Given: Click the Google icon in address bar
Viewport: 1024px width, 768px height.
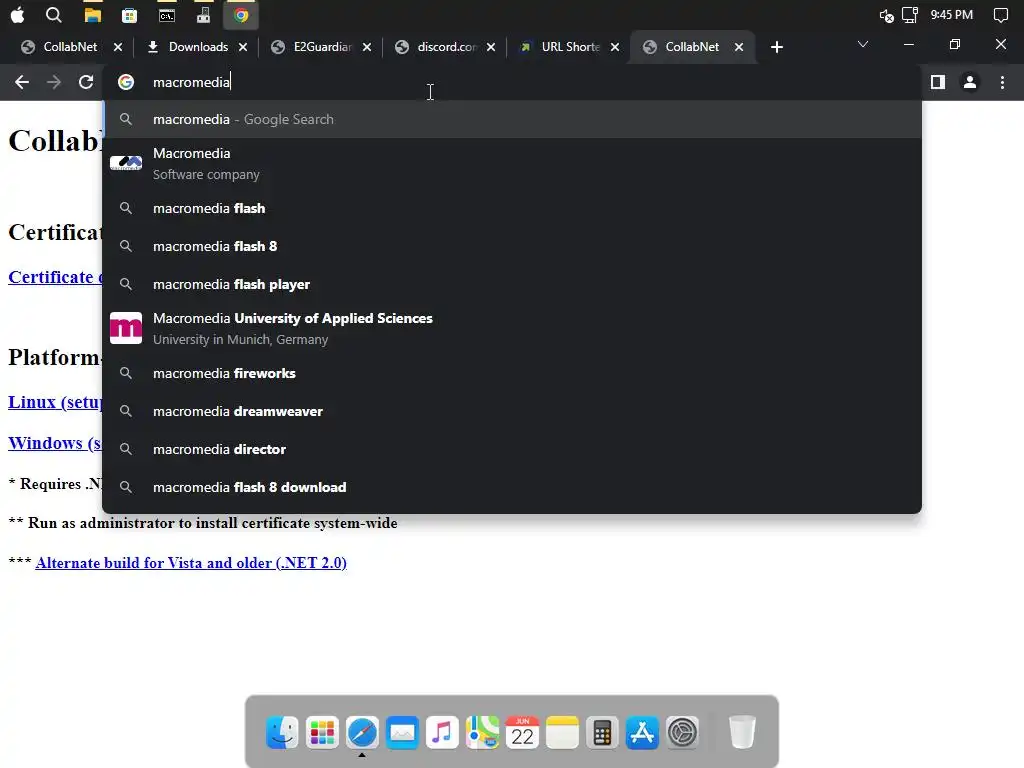Looking at the screenshot, I should (x=126, y=82).
